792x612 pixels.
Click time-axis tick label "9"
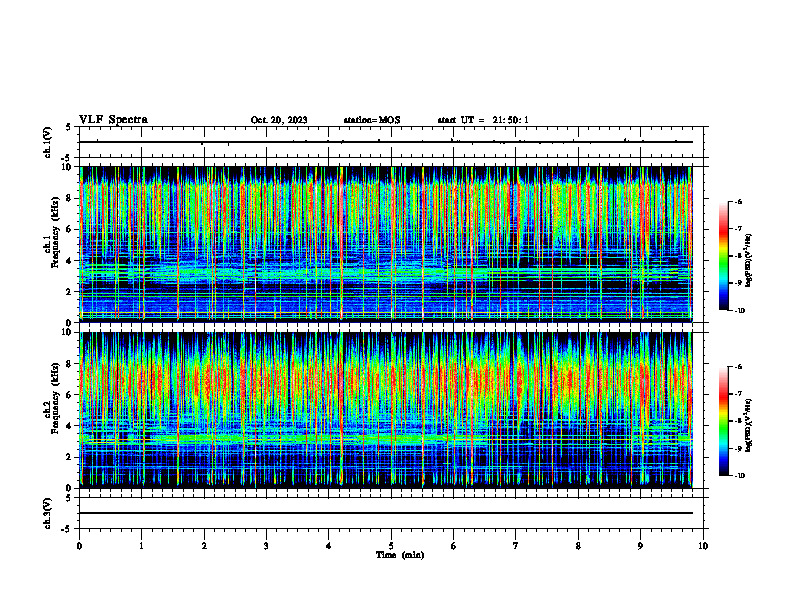point(640,546)
